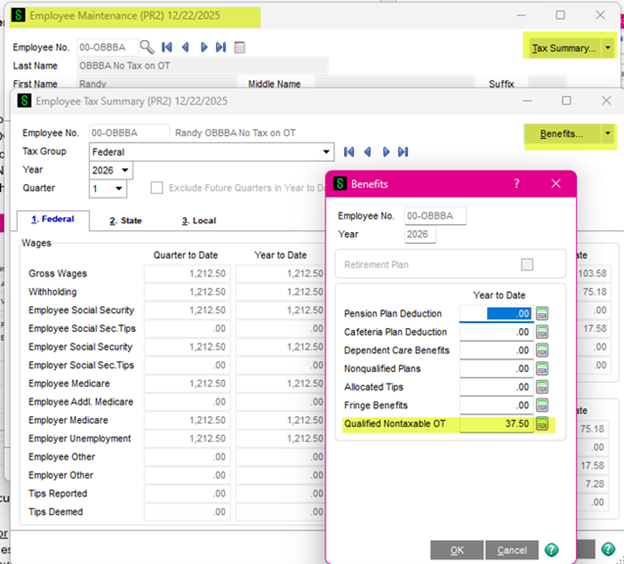Open the Benefits button dropdown arrow
The height and width of the screenshot is (564, 624).
pos(607,133)
